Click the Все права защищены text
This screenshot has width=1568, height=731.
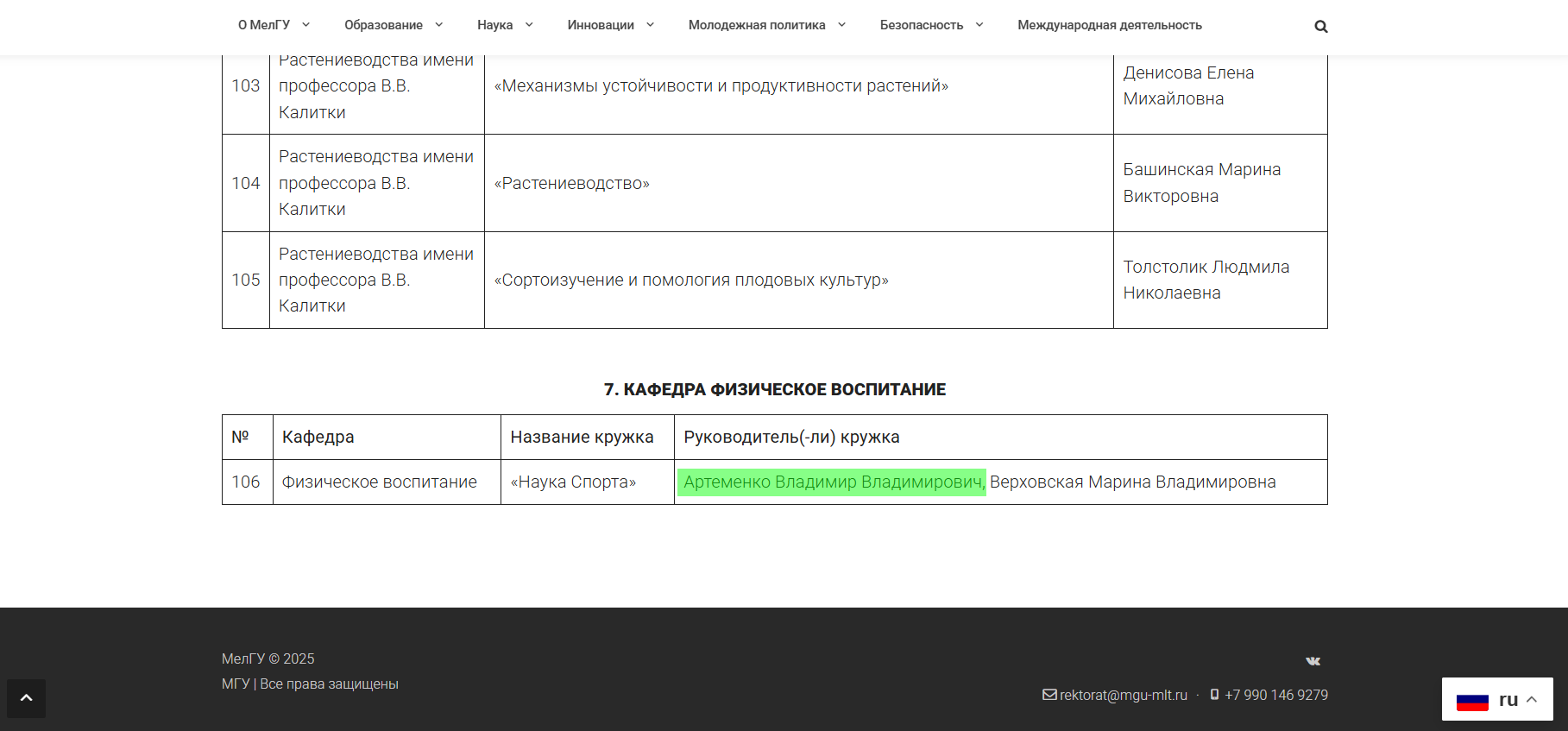pyautogui.click(x=329, y=684)
